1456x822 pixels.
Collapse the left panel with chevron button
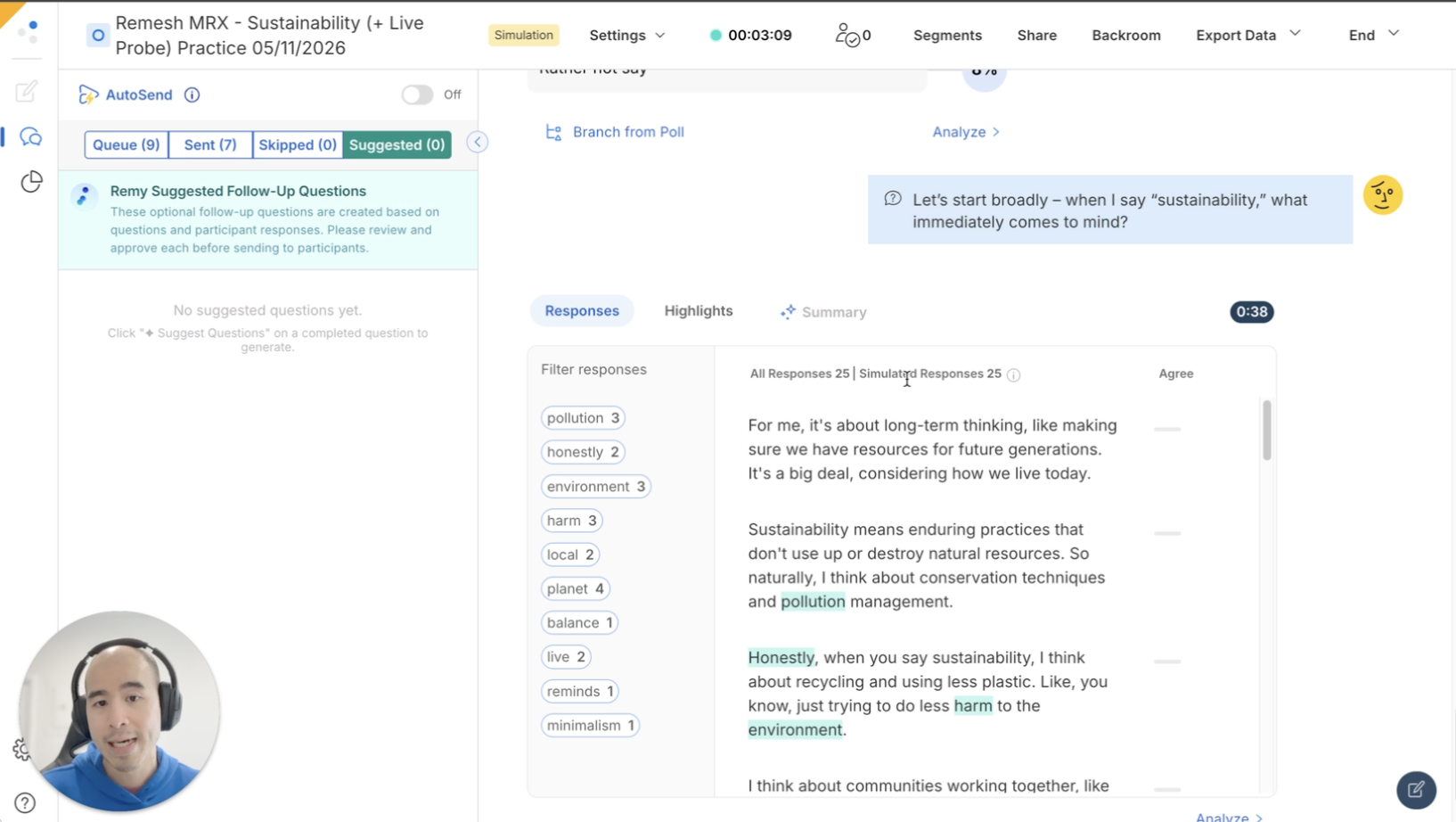pyautogui.click(x=478, y=143)
